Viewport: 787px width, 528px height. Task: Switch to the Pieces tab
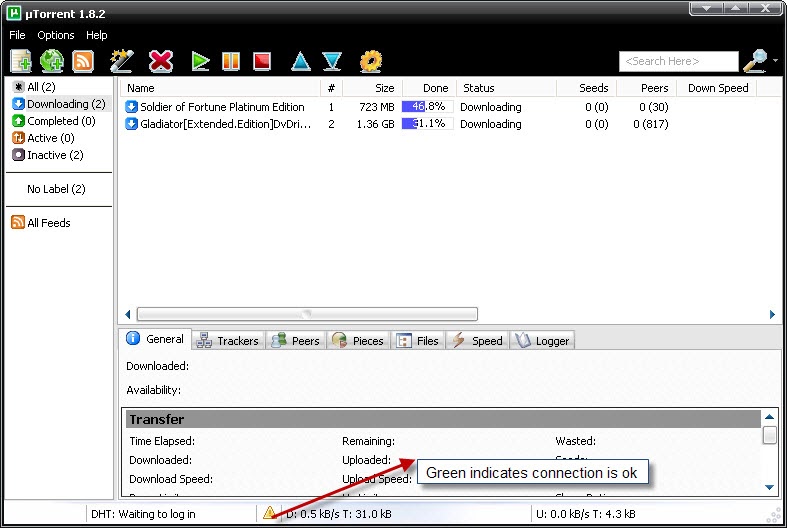pos(358,341)
